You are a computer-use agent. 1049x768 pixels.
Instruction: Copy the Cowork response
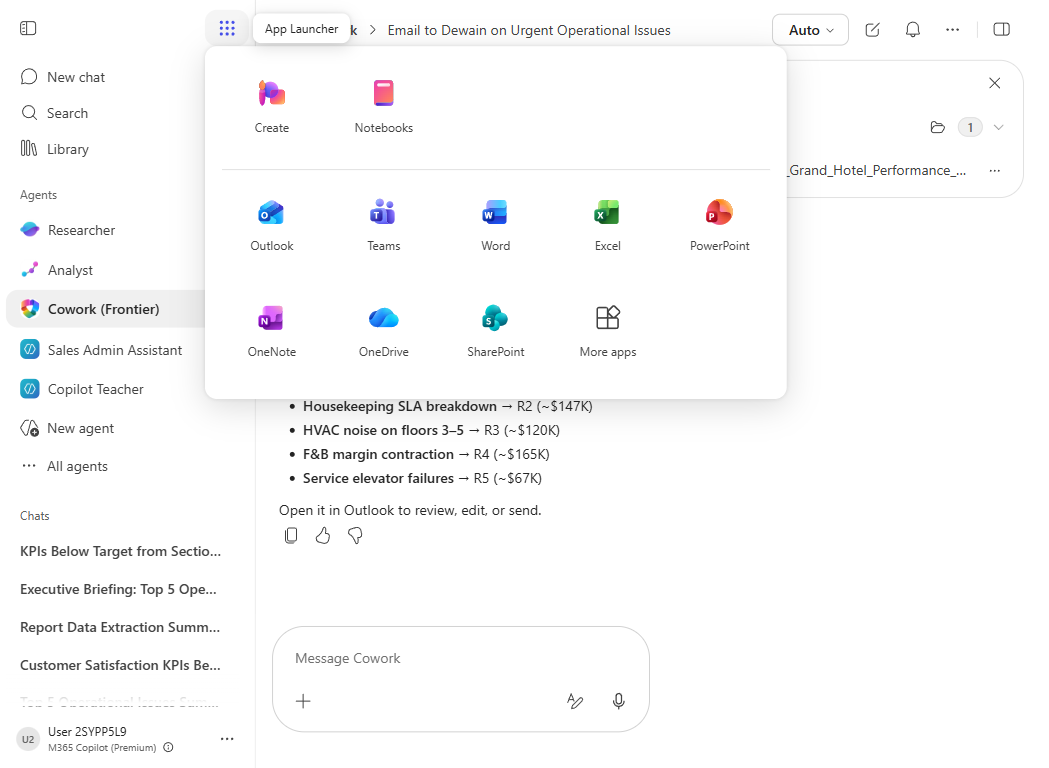[291, 536]
